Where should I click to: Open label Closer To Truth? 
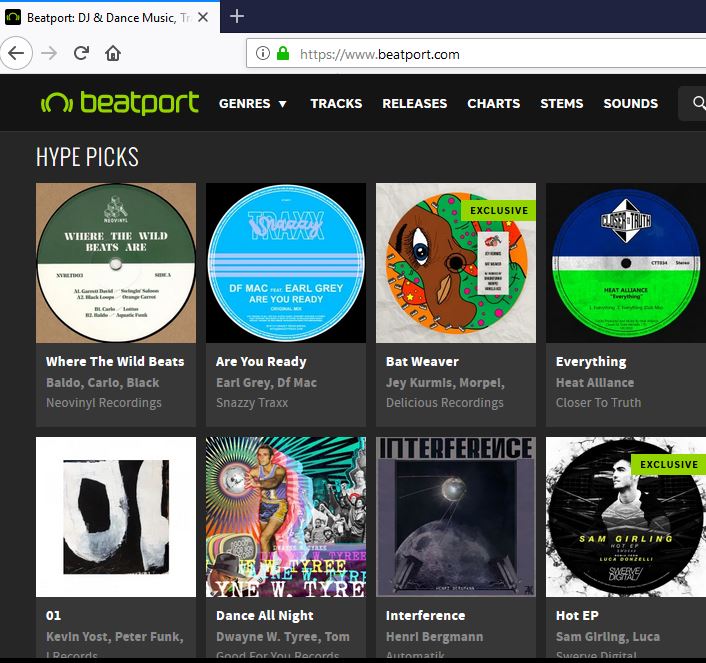click(x=598, y=403)
